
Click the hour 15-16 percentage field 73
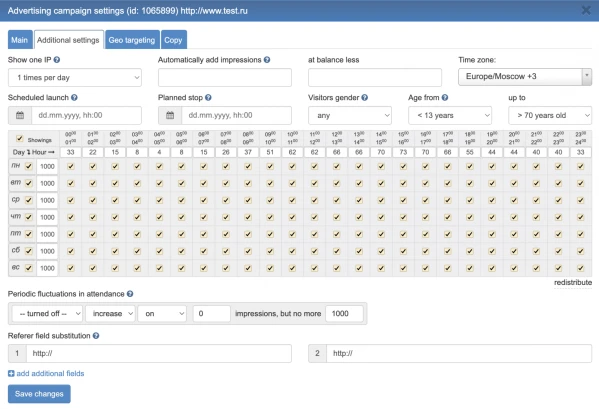tap(403, 152)
